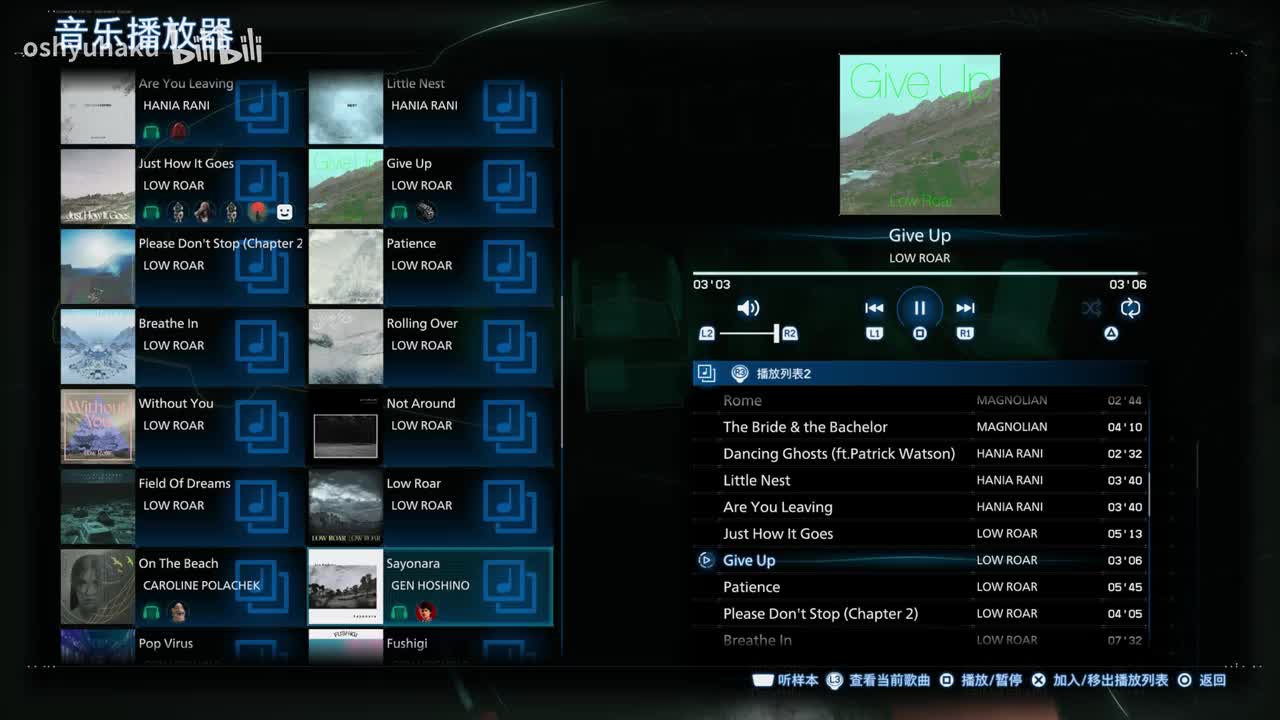Select Dancing Ghosts (ft.Patrick Watson) in playlist
This screenshot has width=1280, height=720.
920,454
